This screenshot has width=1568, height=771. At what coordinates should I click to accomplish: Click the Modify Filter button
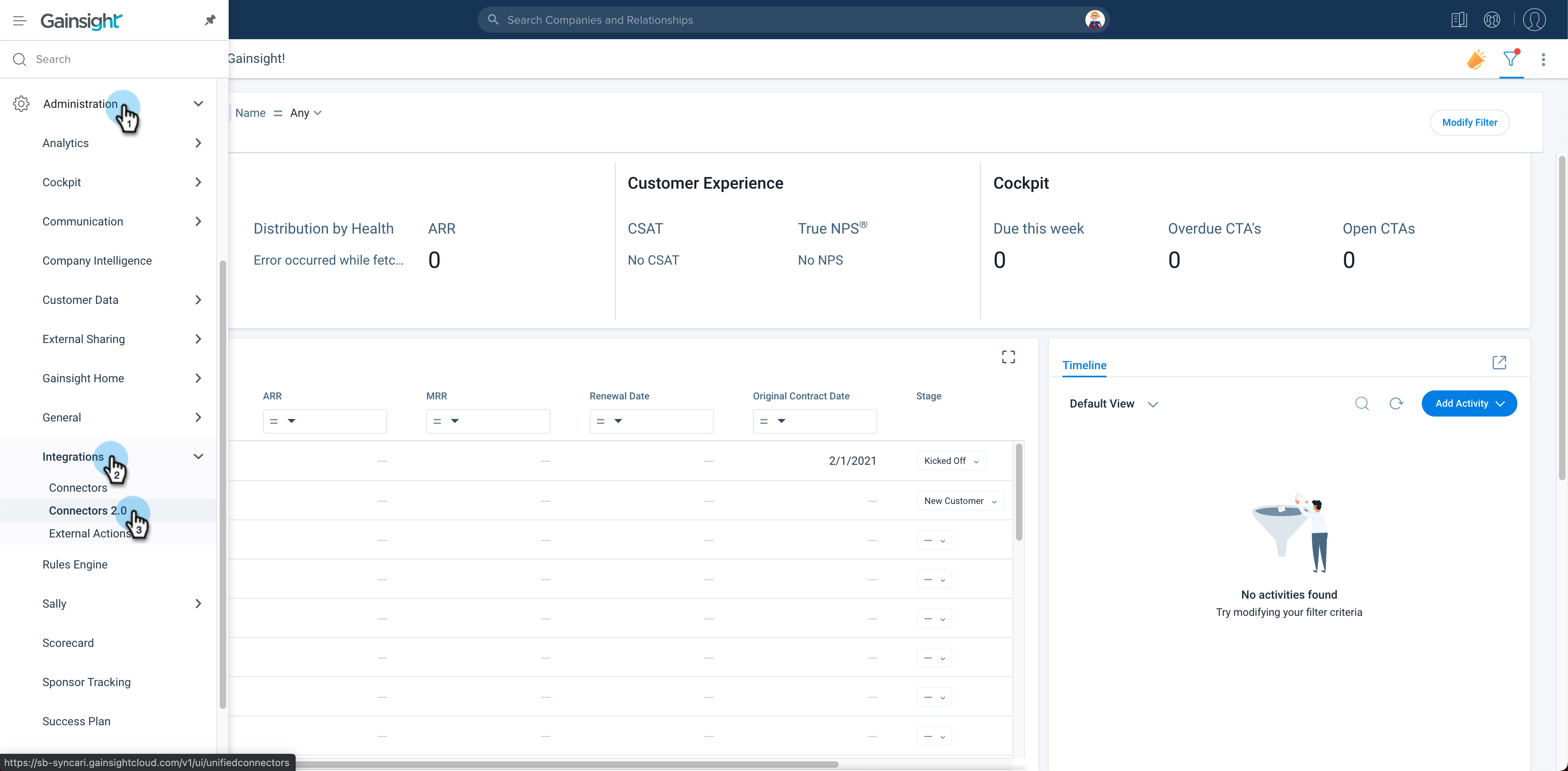click(1470, 123)
